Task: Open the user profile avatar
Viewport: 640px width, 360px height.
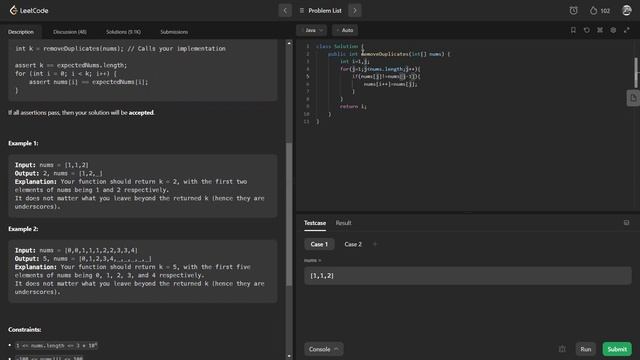Action: tap(627, 11)
